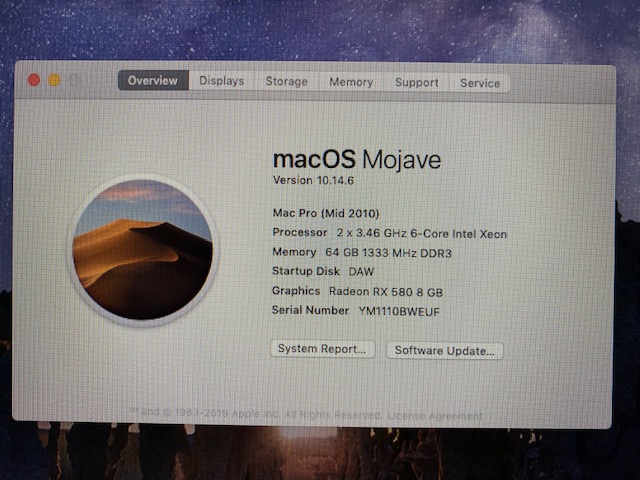Switch to the Displays tab
The width and height of the screenshot is (640, 480).
221,81
